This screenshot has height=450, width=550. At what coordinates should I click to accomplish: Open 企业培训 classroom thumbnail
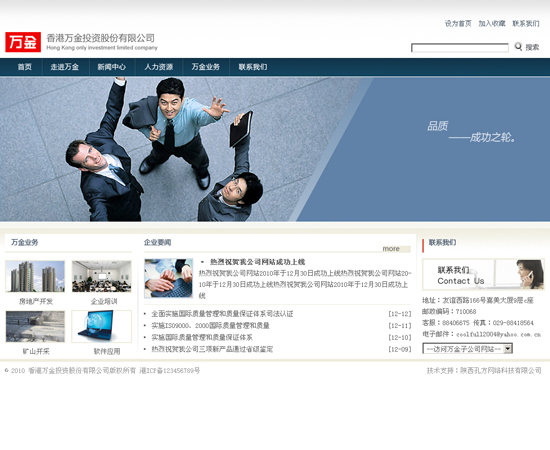(102, 276)
